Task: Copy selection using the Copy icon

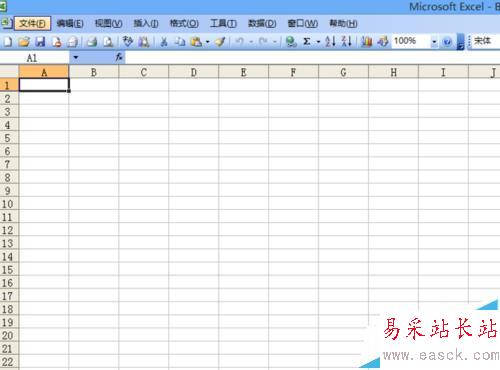Action: 180,42
